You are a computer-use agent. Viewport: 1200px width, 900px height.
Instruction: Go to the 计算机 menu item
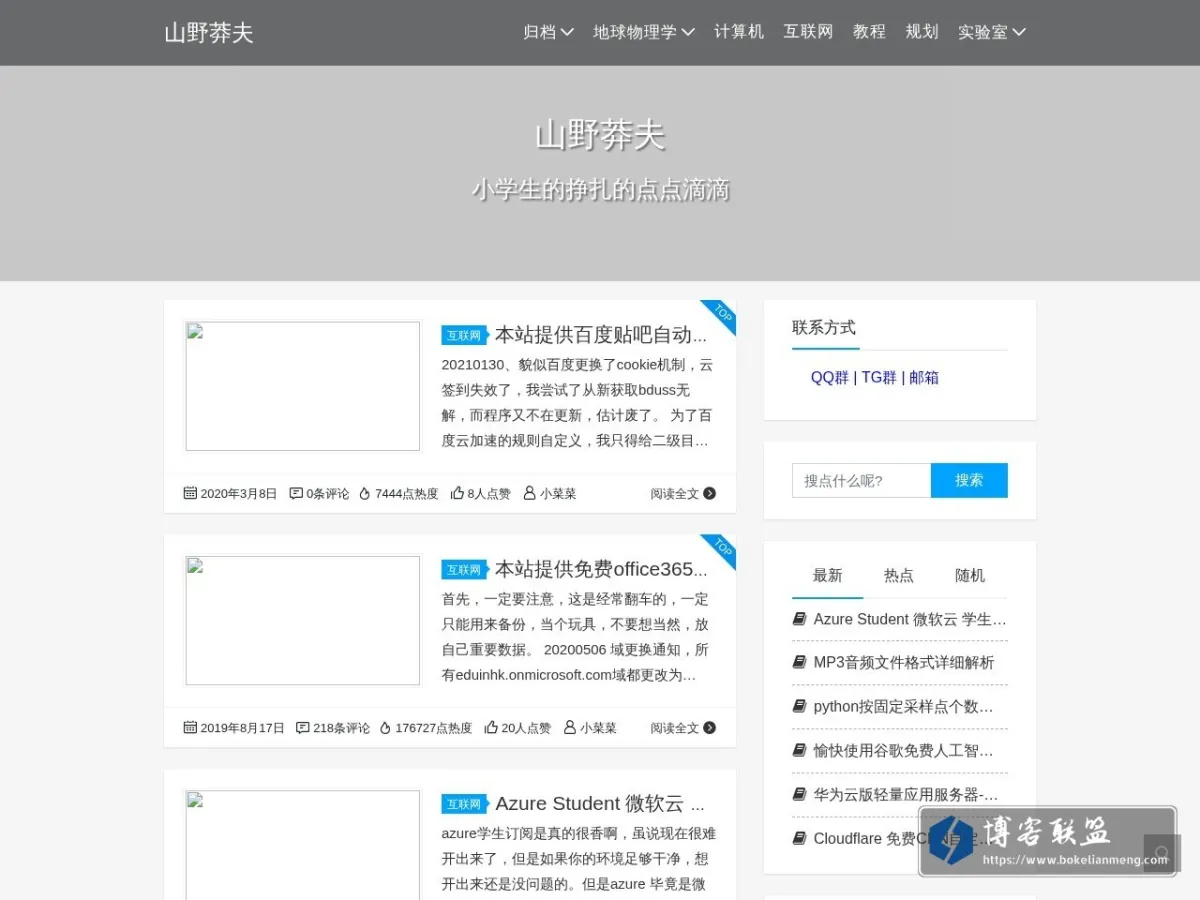[x=739, y=32]
